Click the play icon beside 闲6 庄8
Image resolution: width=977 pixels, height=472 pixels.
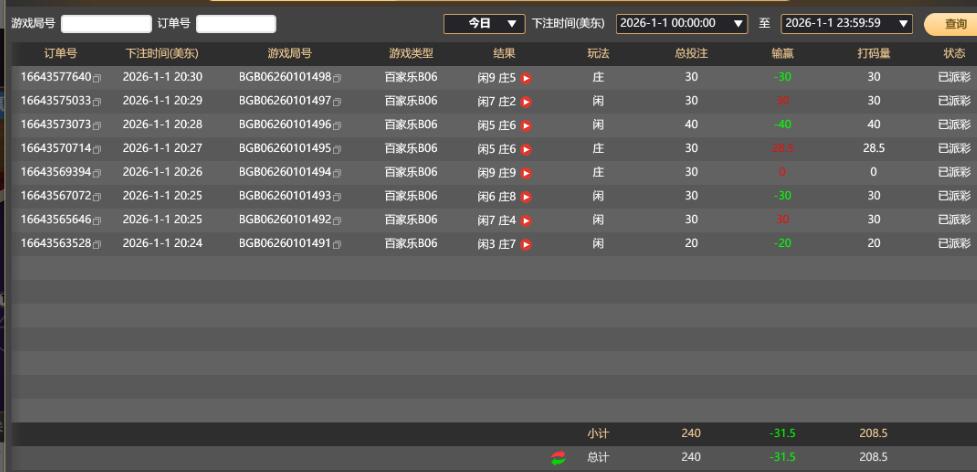[x=526, y=197]
